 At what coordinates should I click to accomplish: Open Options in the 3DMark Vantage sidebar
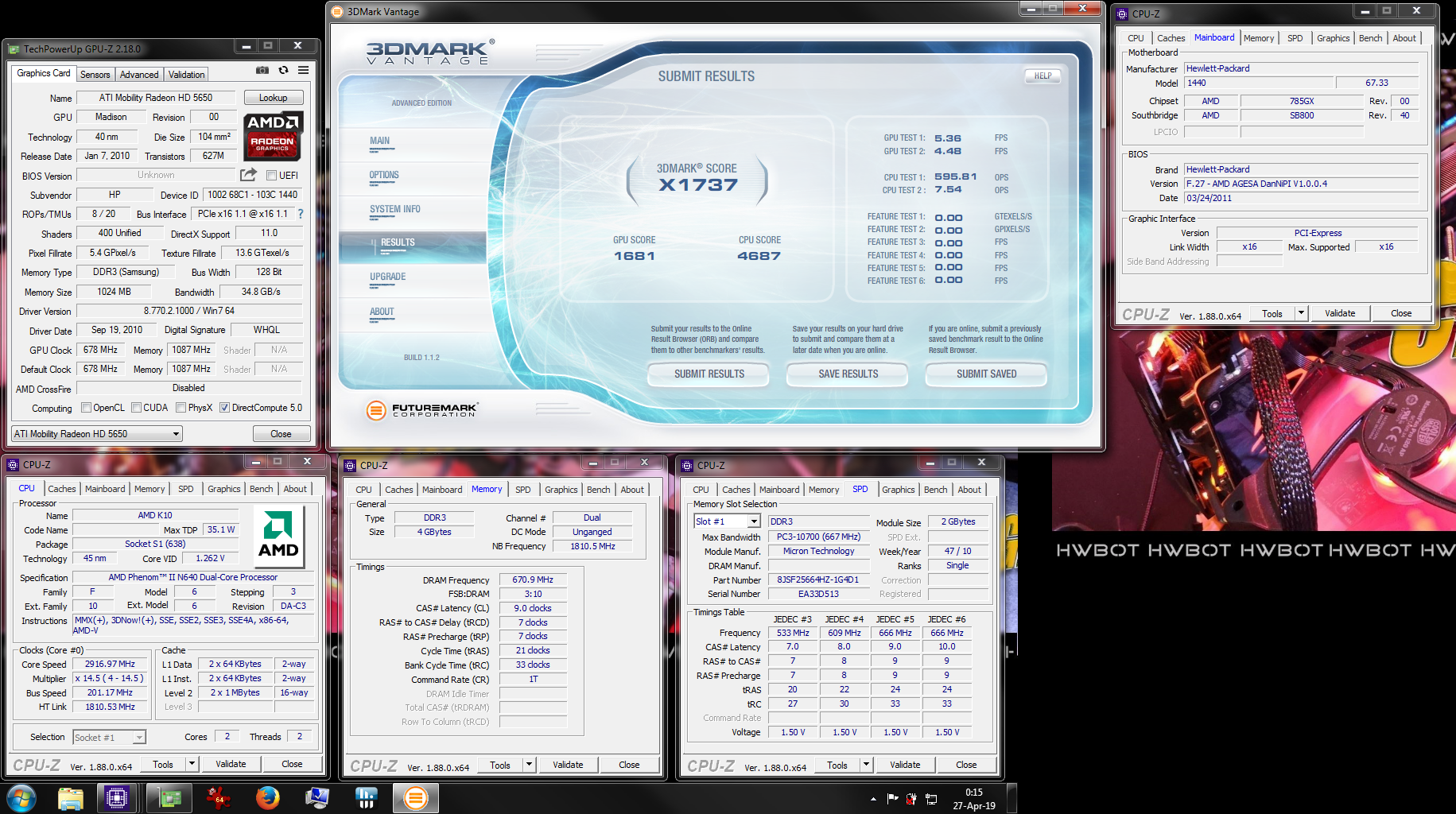pyautogui.click(x=384, y=175)
